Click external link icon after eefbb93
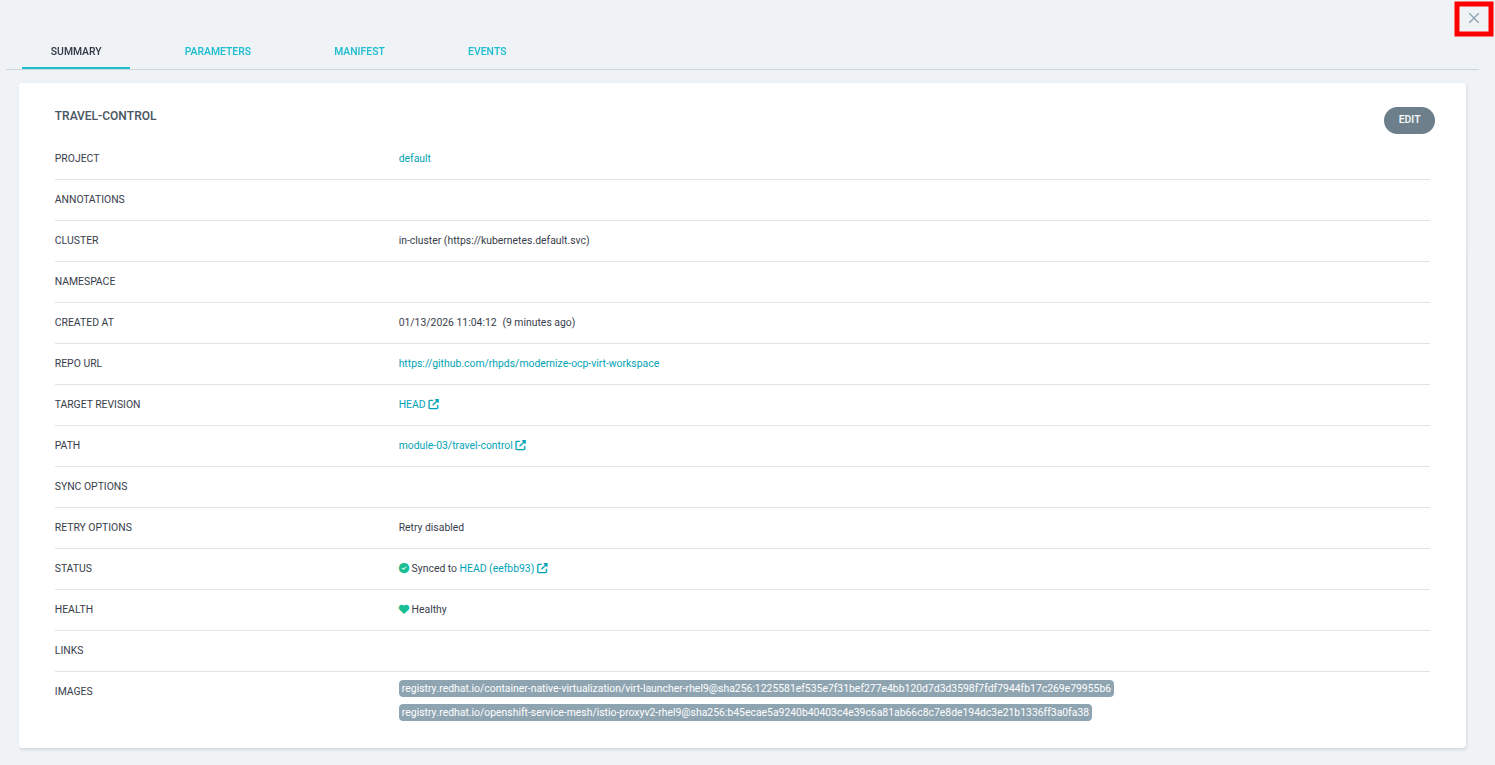 click(x=543, y=568)
